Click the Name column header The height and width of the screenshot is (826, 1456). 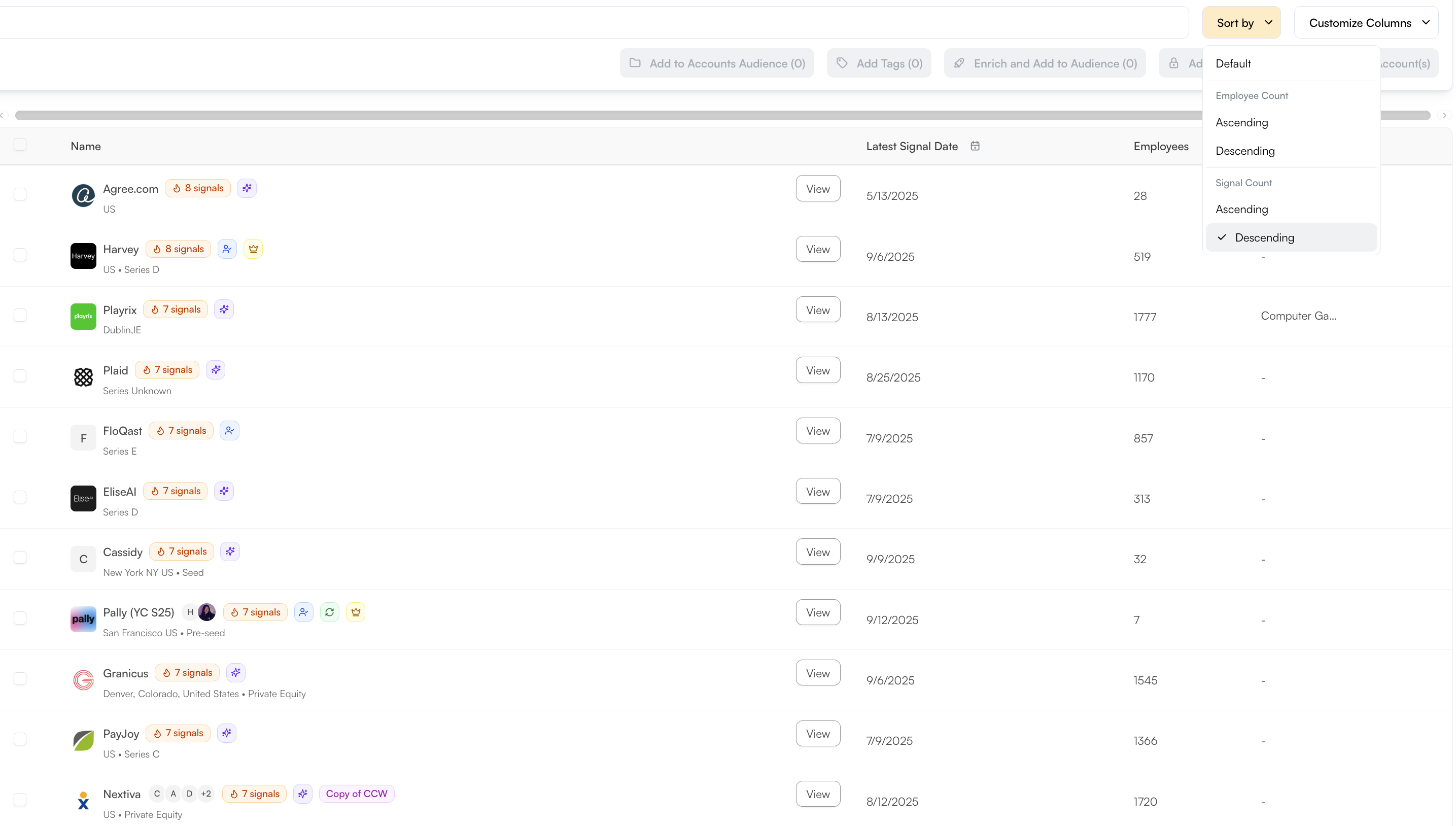click(x=86, y=146)
